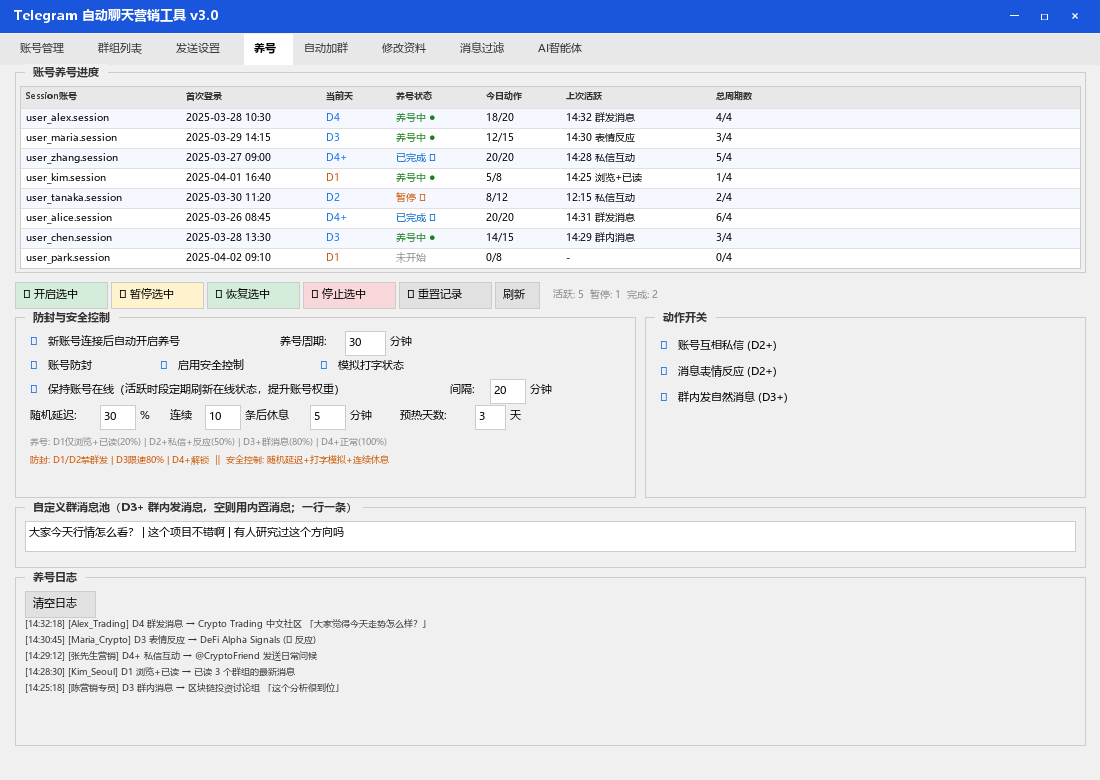
Task: Go to the 自动加群 tab
Action: coord(326,49)
